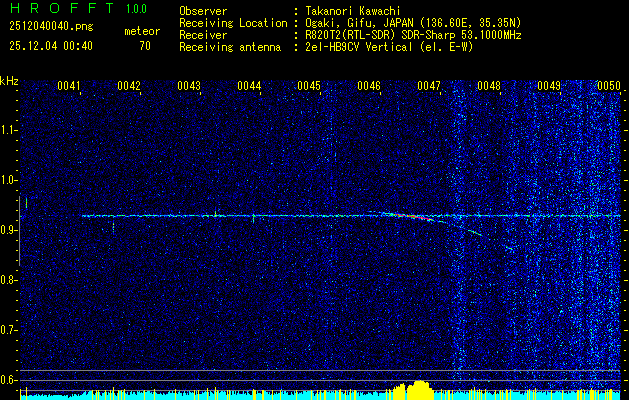Click the 0050 time marker

tap(609, 86)
